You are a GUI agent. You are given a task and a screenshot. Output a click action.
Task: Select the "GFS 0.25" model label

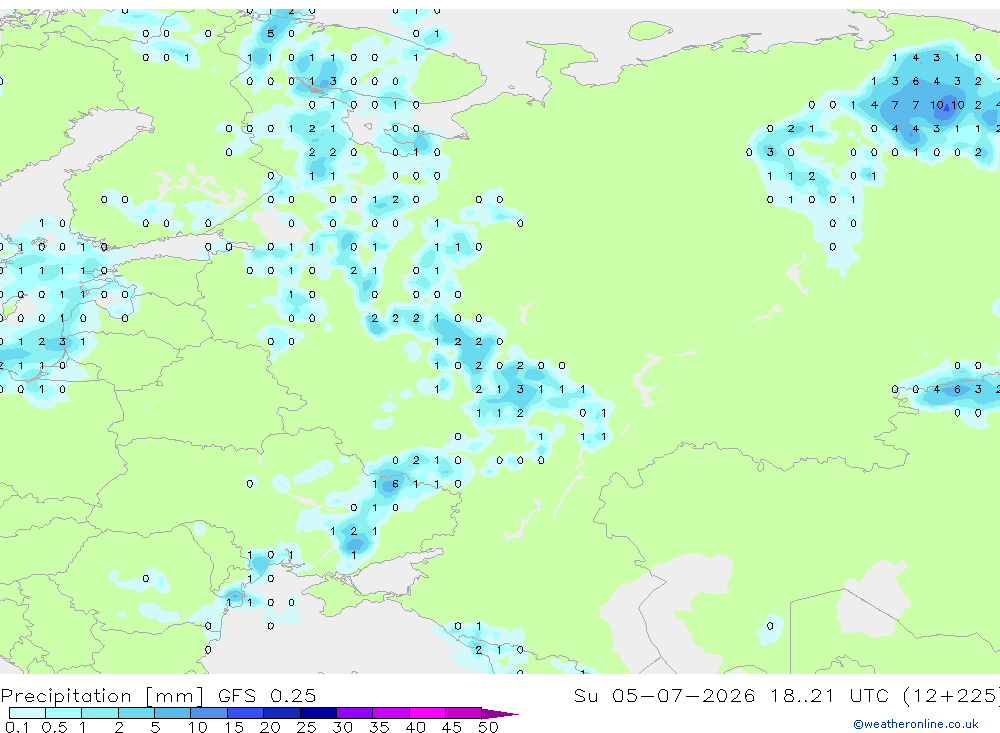(x=267, y=695)
